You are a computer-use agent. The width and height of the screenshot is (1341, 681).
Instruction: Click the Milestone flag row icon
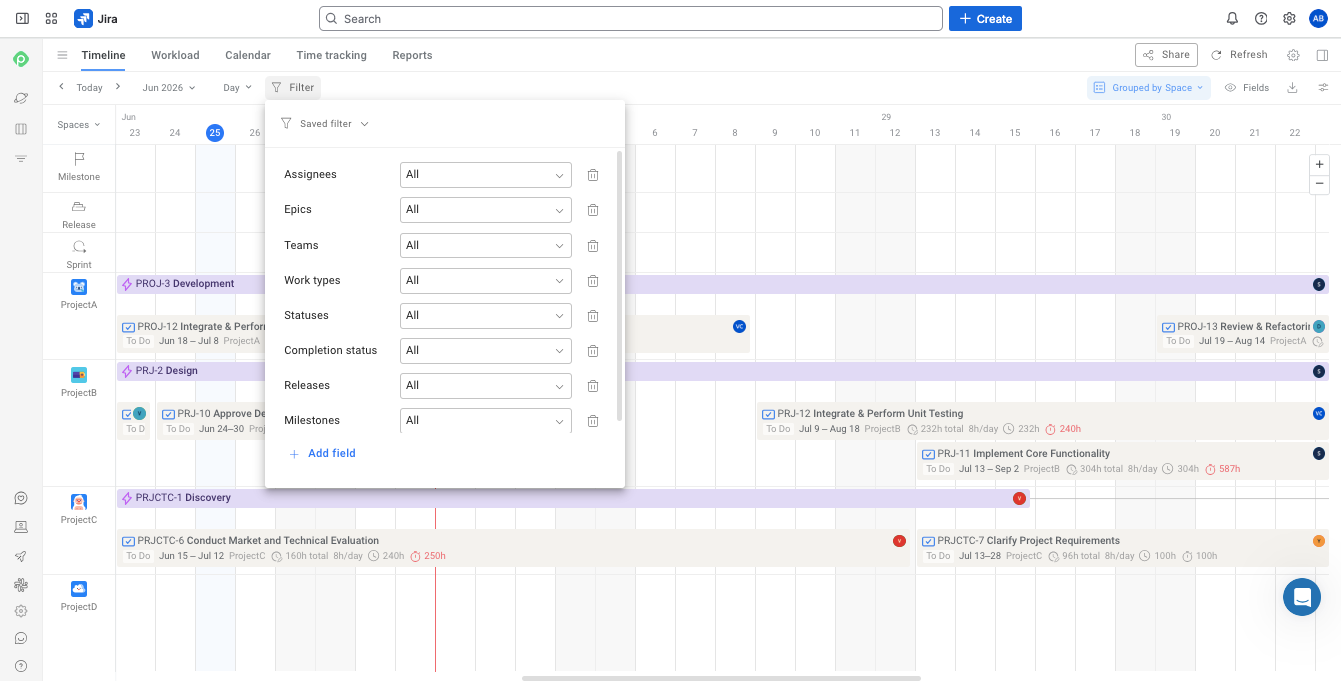coord(79,159)
